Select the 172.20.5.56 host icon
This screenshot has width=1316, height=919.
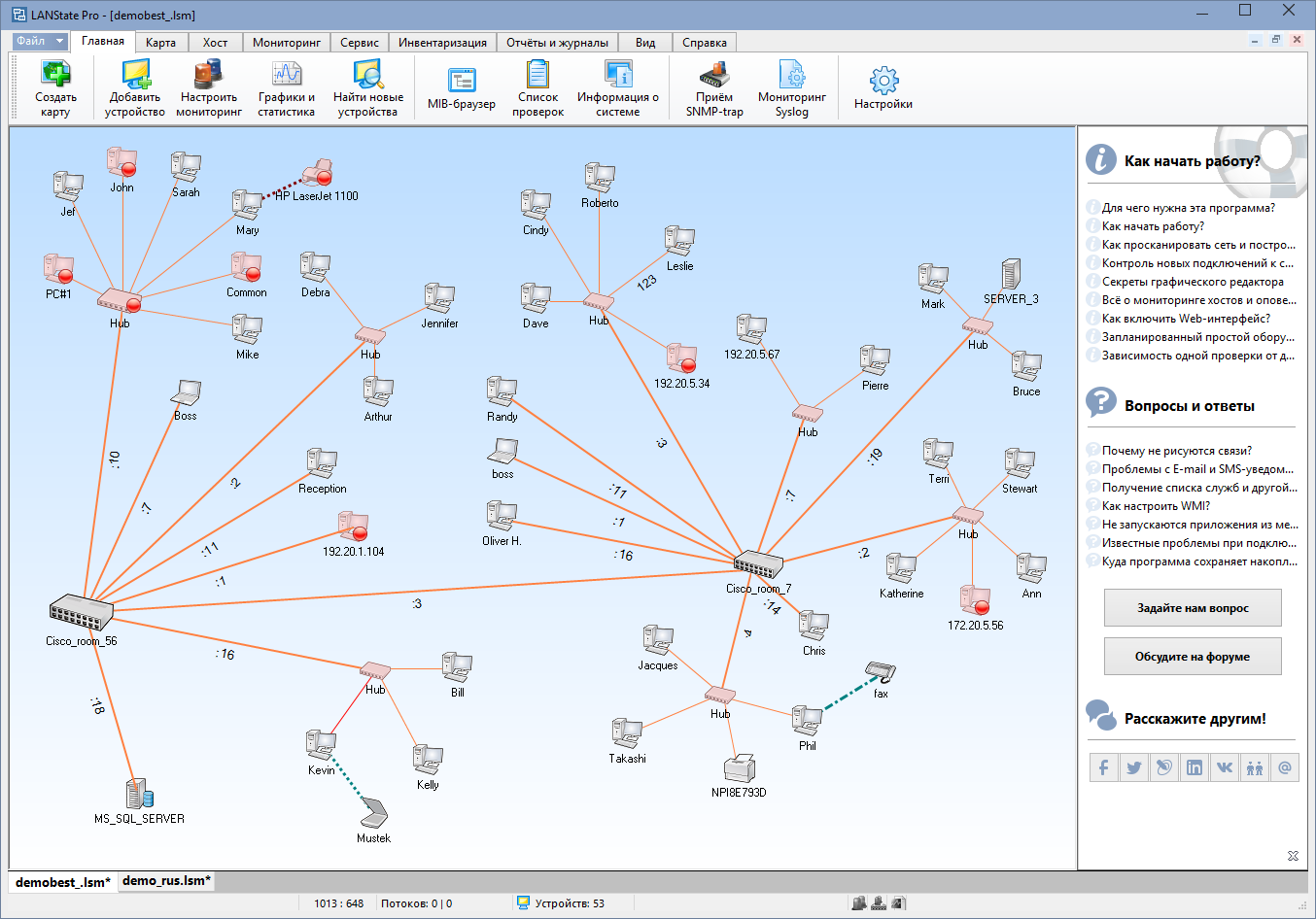tap(975, 600)
